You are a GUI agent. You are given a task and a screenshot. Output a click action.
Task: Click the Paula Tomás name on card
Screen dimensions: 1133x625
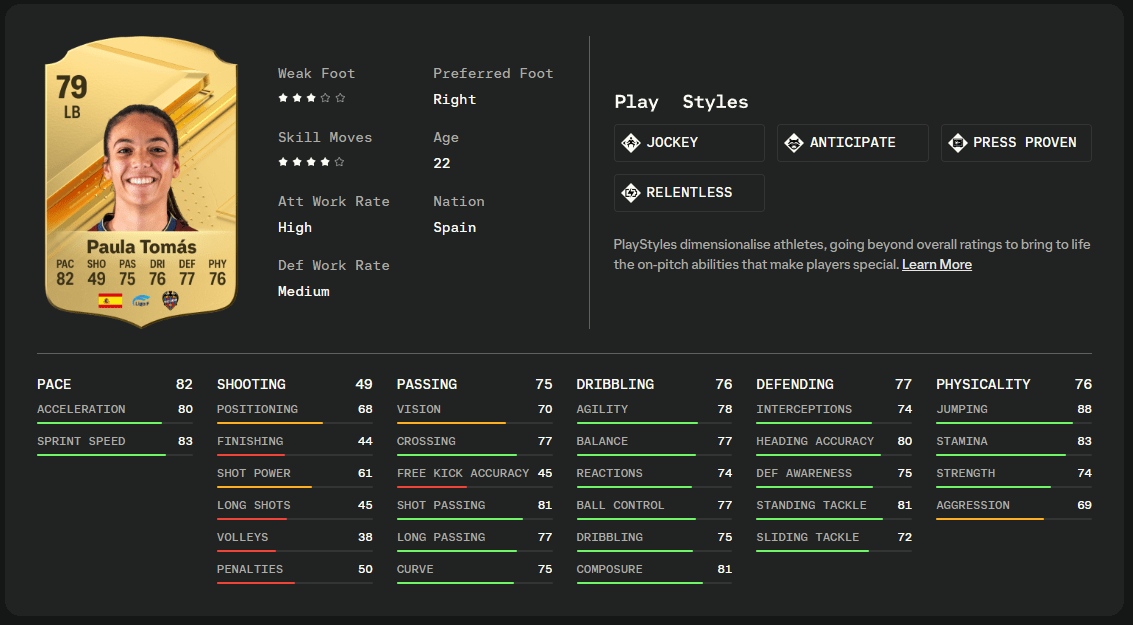pos(142,247)
